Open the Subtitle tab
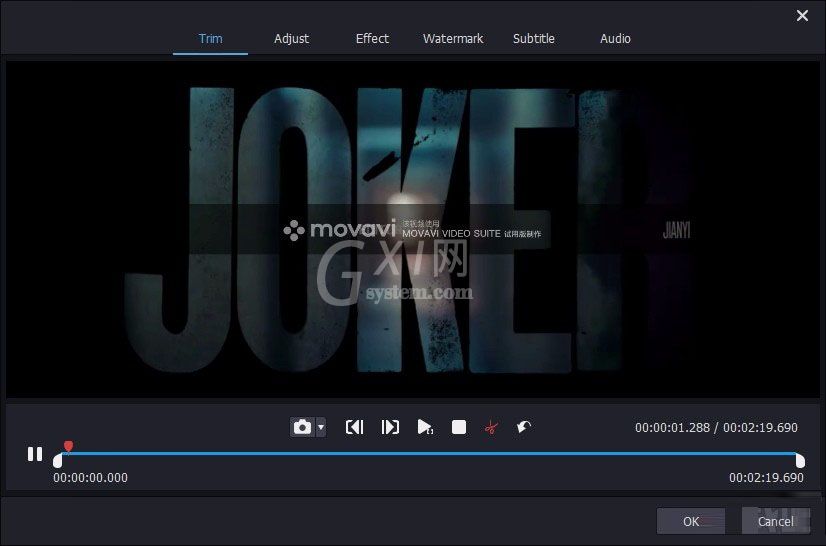This screenshot has width=826, height=546. 534,38
